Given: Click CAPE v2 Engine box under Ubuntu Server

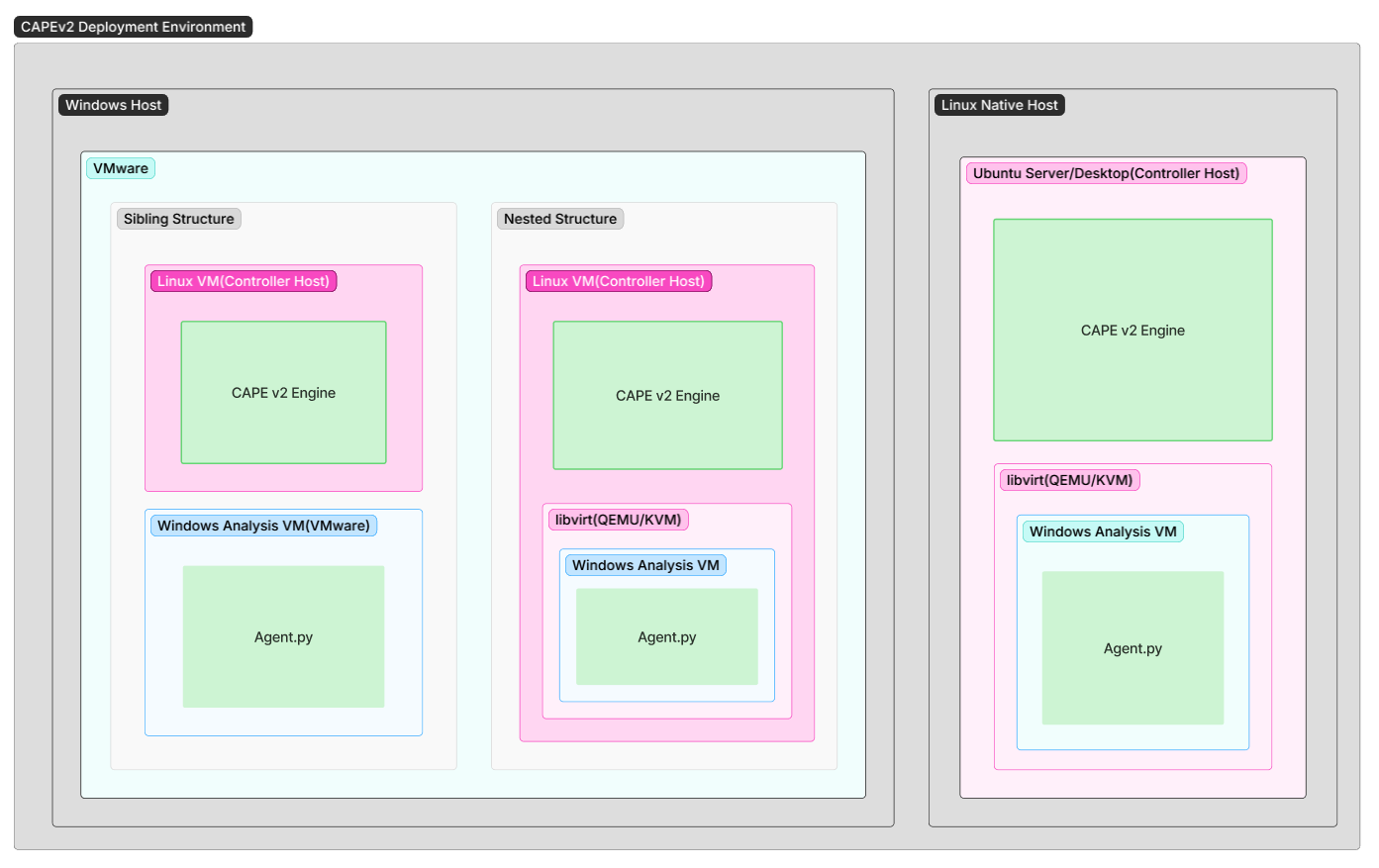Looking at the screenshot, I should (1133, 331).
